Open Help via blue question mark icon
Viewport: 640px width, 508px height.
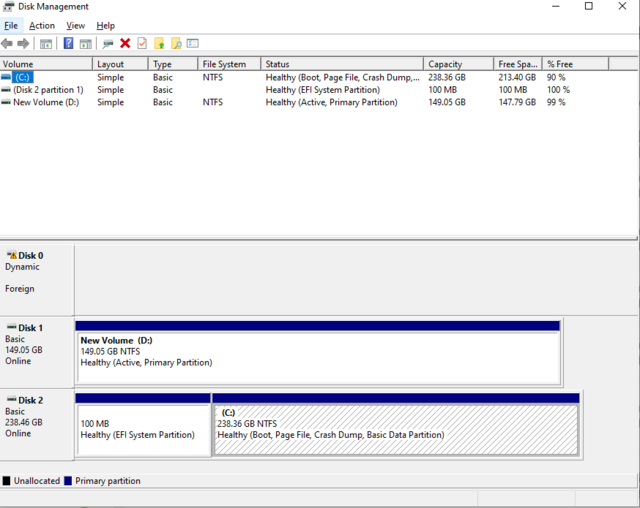pos(68,44)
